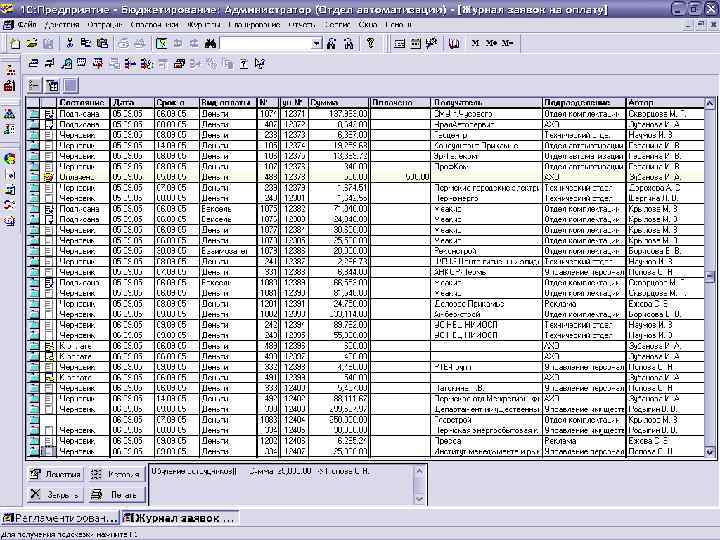Click the New document icon in main toolbar

[15, 44]
